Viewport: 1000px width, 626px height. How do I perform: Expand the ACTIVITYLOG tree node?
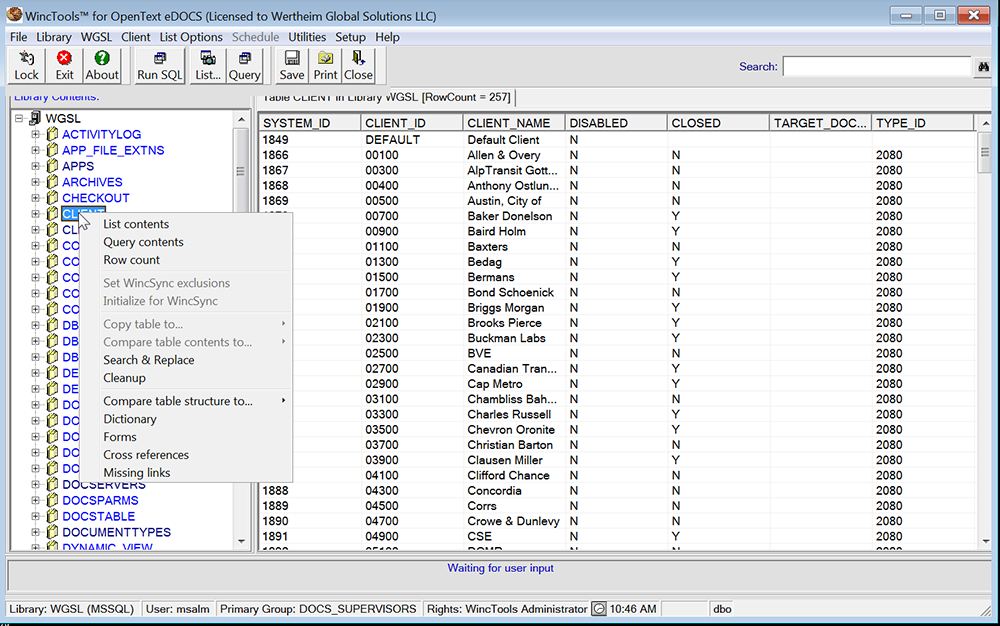[x=36, y=134]
